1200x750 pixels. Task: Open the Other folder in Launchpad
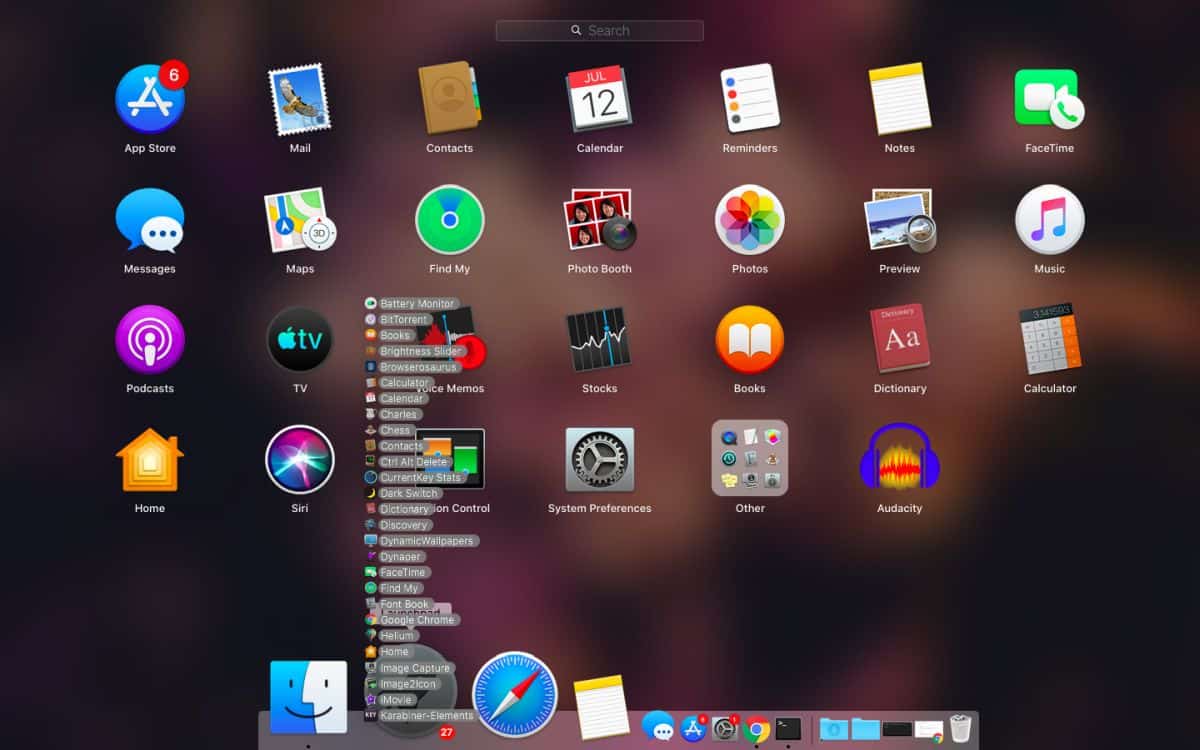(x=750, y=458)
